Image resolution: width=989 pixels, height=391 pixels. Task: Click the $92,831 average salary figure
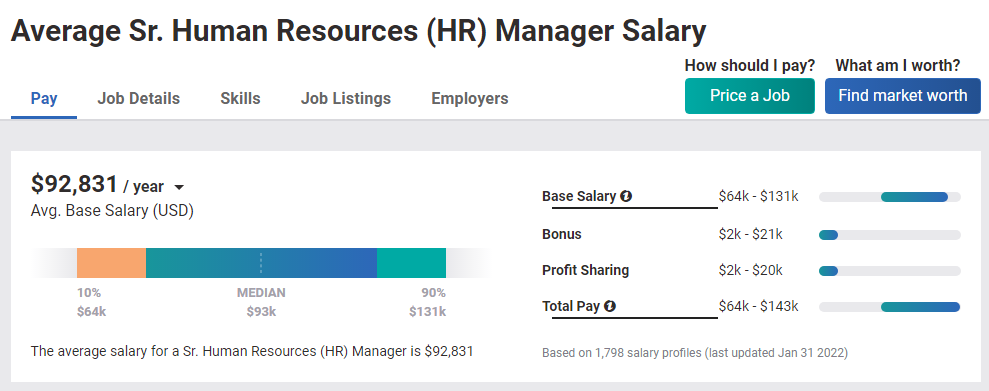[x=74, y=185]
